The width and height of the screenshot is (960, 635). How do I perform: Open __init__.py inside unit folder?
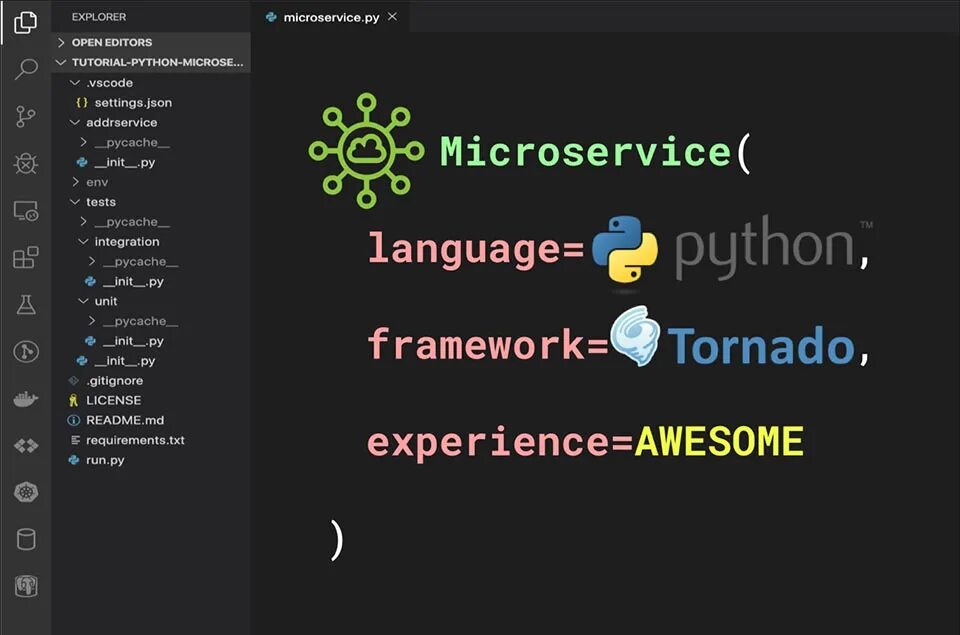point(151,340)
